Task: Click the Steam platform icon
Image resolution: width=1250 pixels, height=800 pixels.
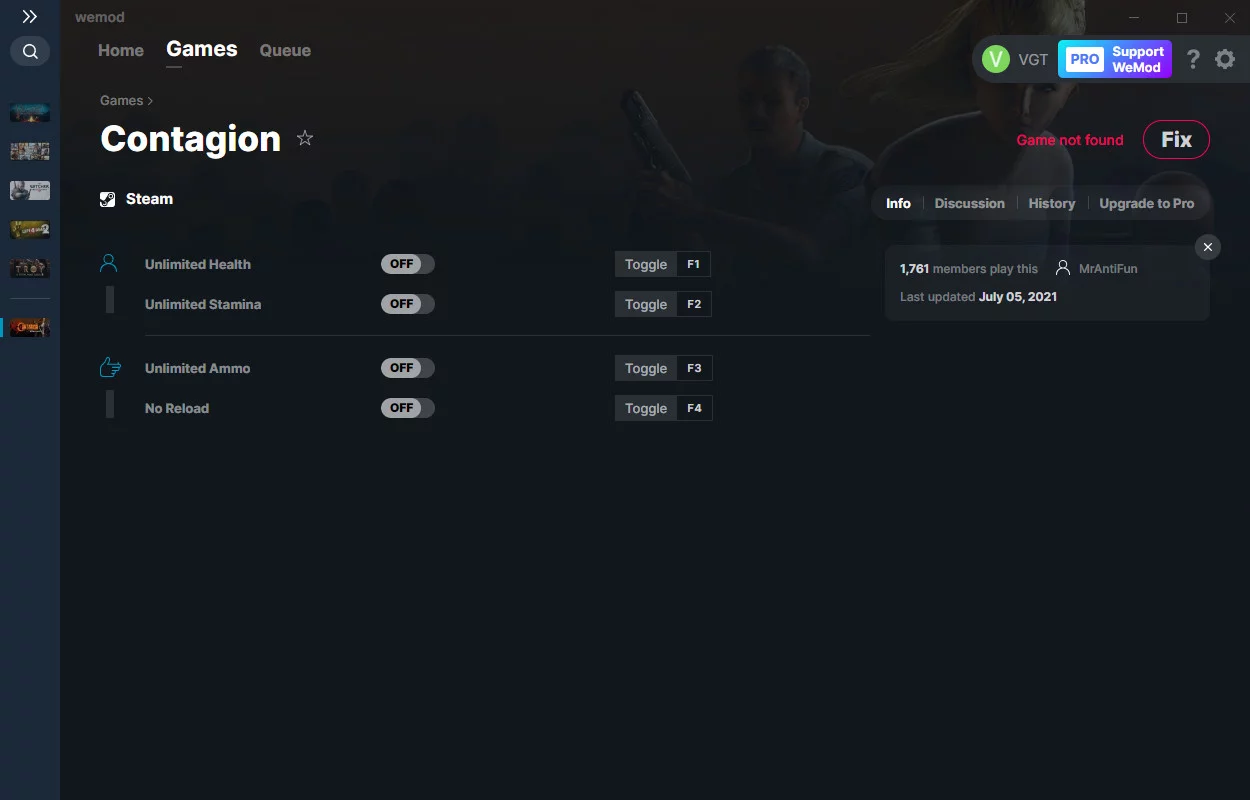Action: pyautogui.click(x=108, y=199)
